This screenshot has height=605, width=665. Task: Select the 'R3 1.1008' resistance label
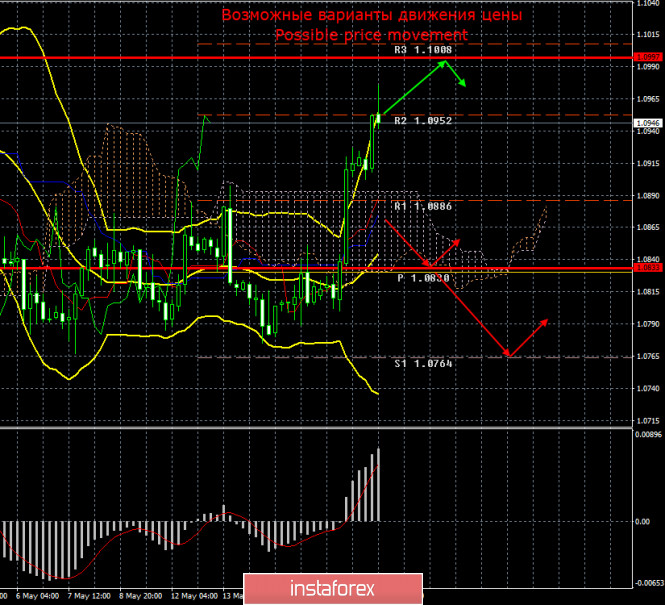click(423, 50)
